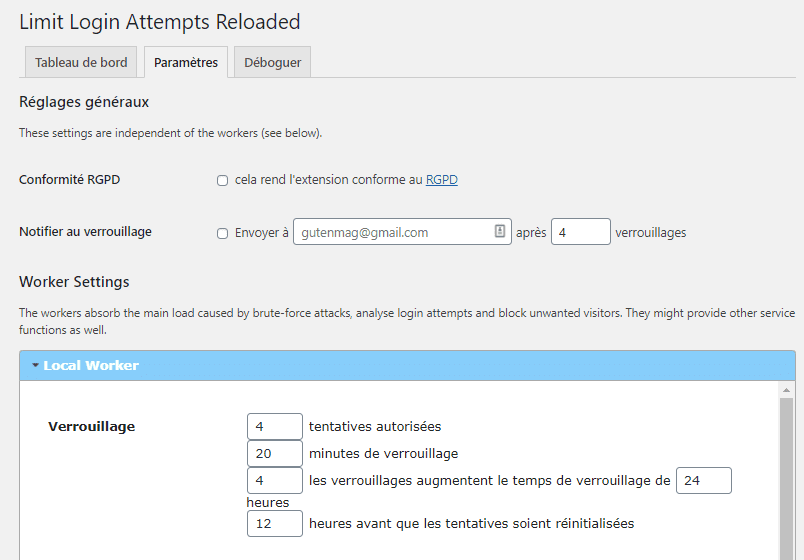Focus the après verrouillages number field

coord(580,232)
